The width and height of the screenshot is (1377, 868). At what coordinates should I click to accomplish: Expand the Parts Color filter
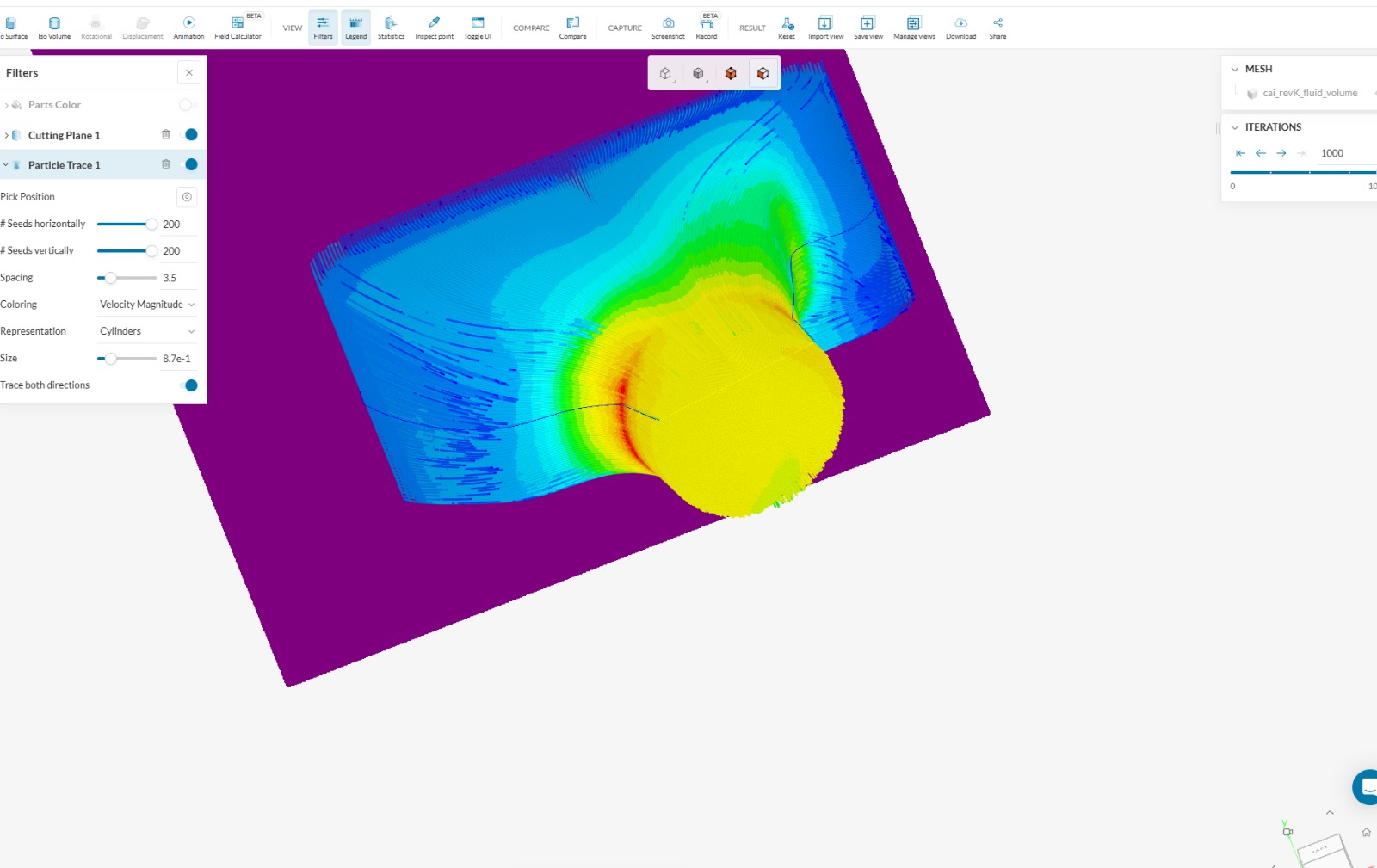6,105
